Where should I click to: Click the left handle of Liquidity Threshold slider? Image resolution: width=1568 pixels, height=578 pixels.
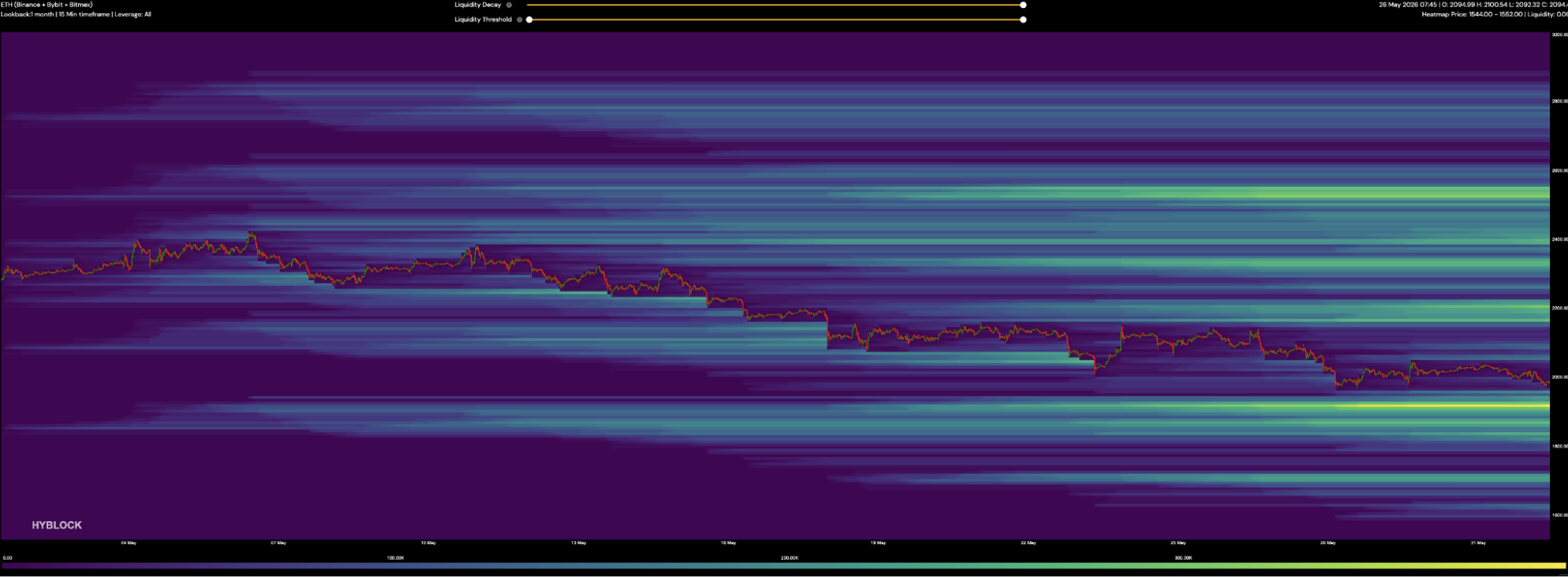point(529,20)
